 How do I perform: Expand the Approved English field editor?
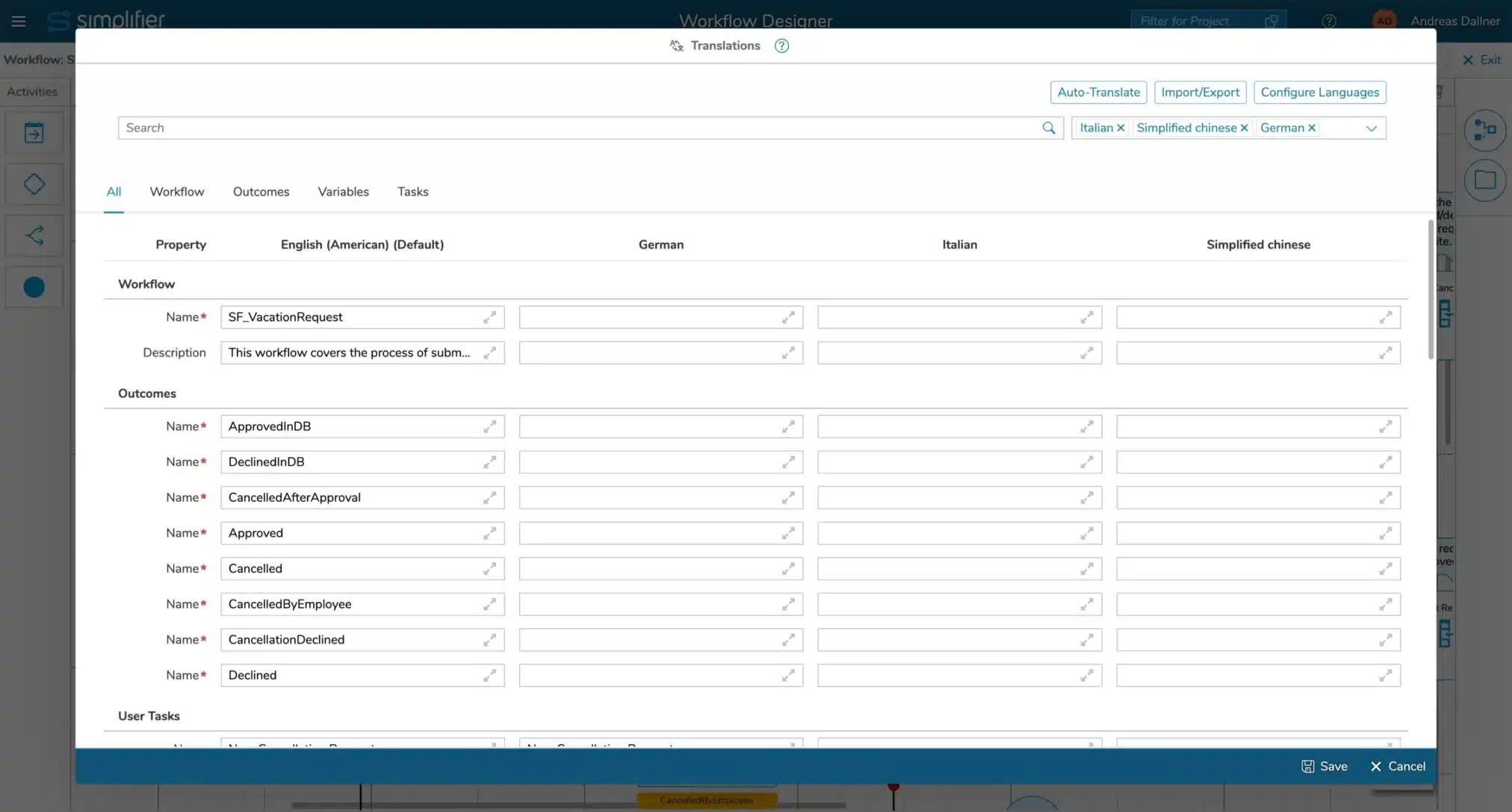489,533
